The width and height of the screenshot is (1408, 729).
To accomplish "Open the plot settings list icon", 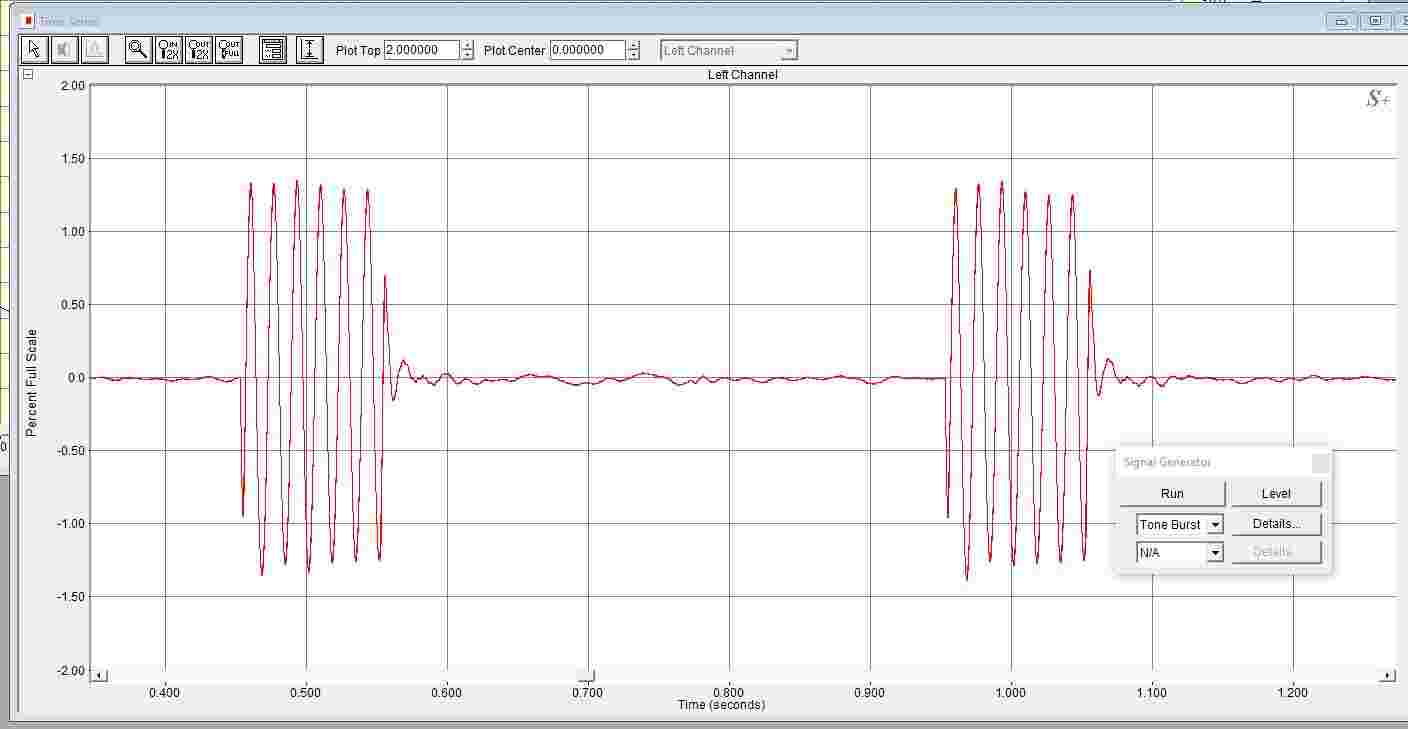I will [x=273, y=49].
